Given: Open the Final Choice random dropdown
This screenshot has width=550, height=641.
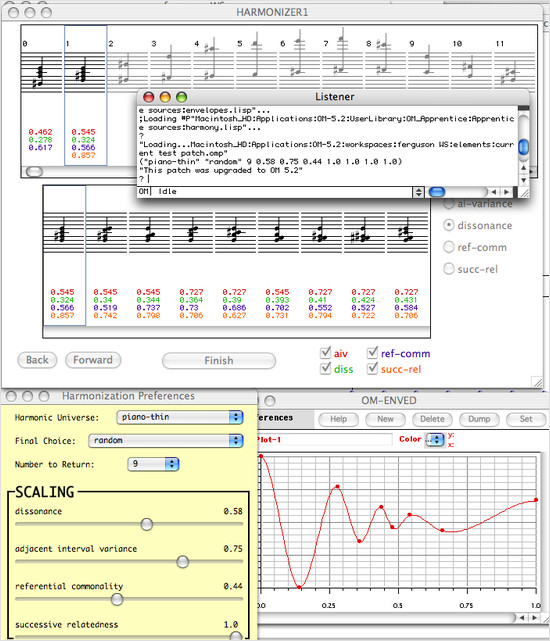Looking at the screenshot, I should (x=166, y=440).
